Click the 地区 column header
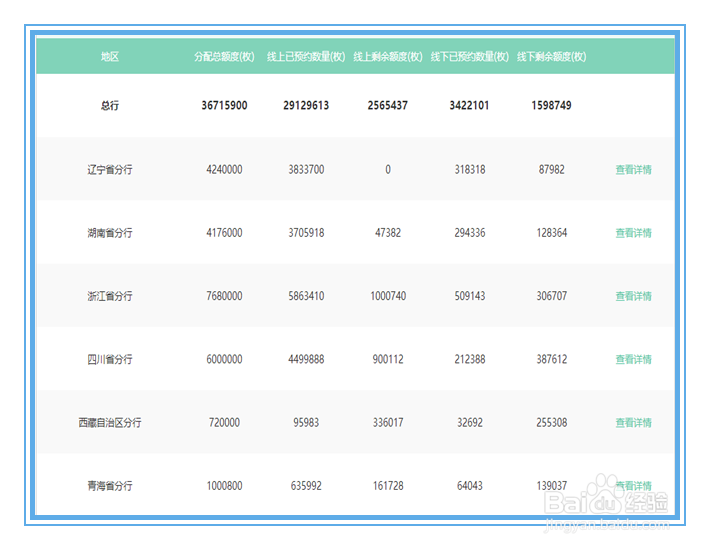The width and height of the screenshot is (710, 550). point(110,57)
